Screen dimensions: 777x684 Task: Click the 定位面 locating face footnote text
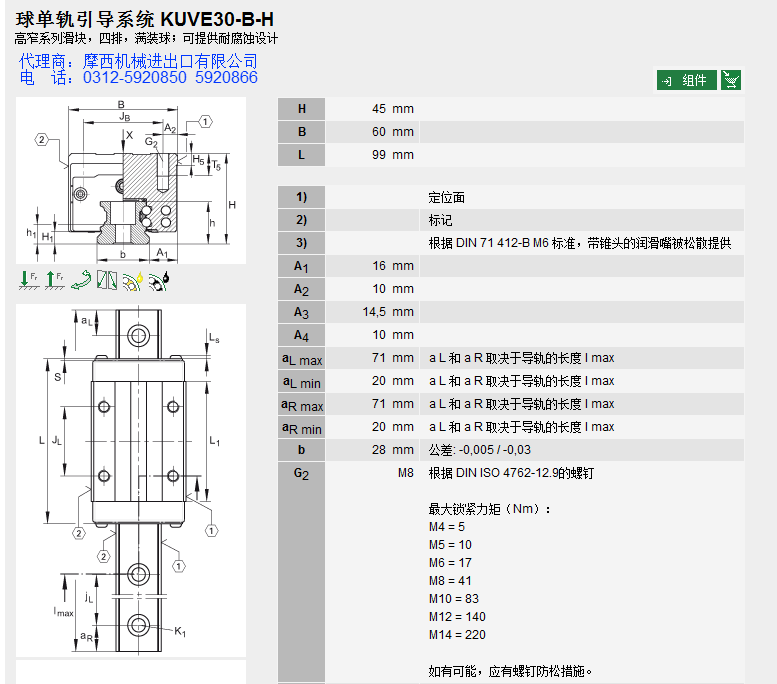[446, 198]
